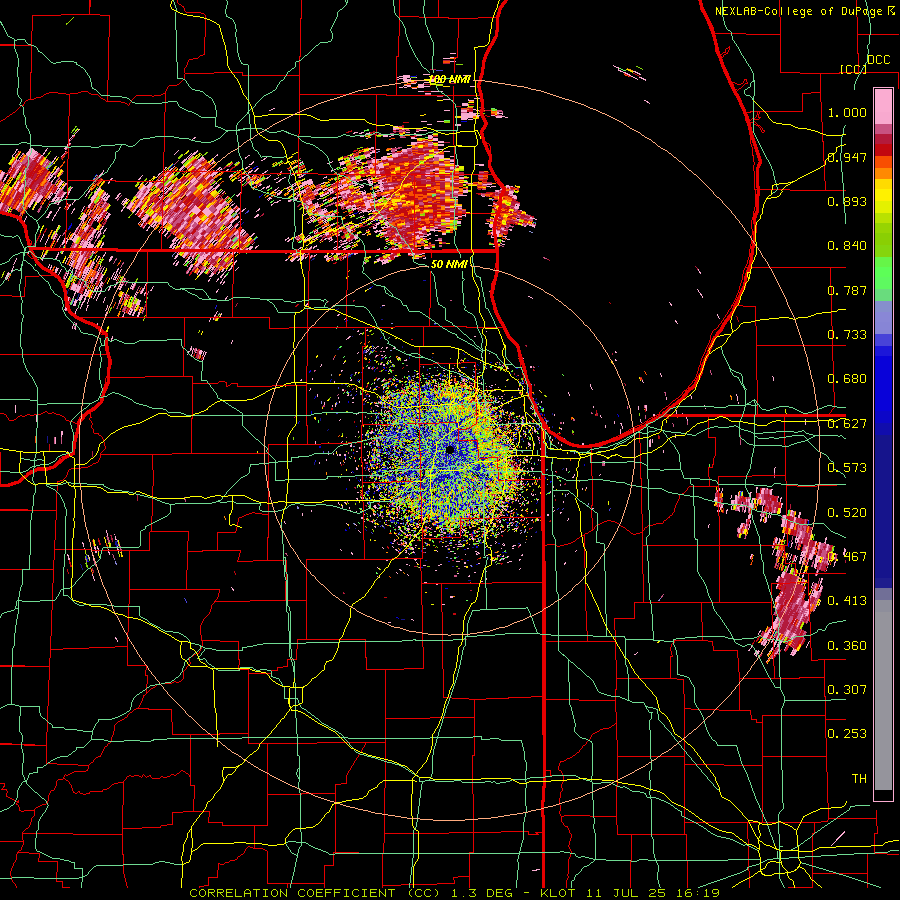Select the 0.947 scale value
The image size is (900, 900).
847,157
